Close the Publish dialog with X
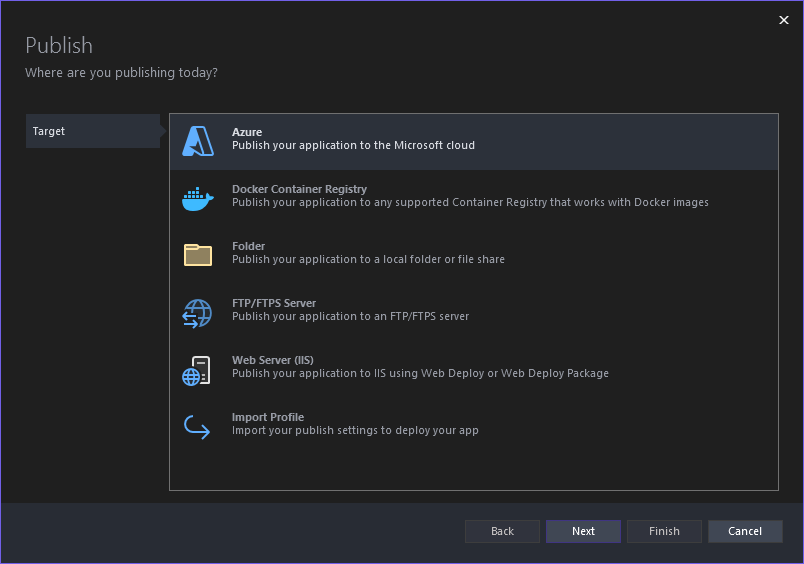This screenshot has height=564, width=804. tap(784, 20)
